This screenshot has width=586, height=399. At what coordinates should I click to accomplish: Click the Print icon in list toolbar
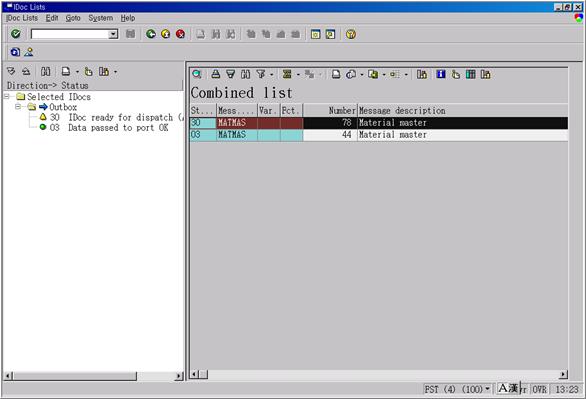336,74
